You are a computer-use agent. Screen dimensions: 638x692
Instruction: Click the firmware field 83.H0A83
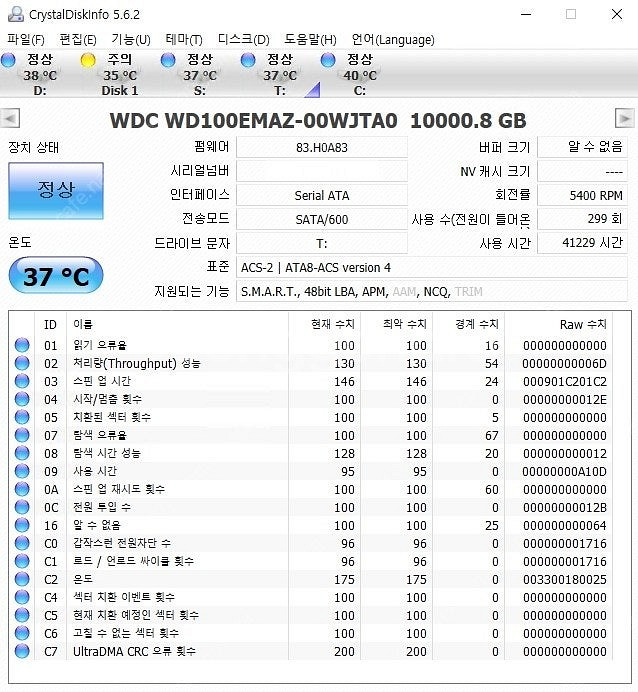pos(322,147)
